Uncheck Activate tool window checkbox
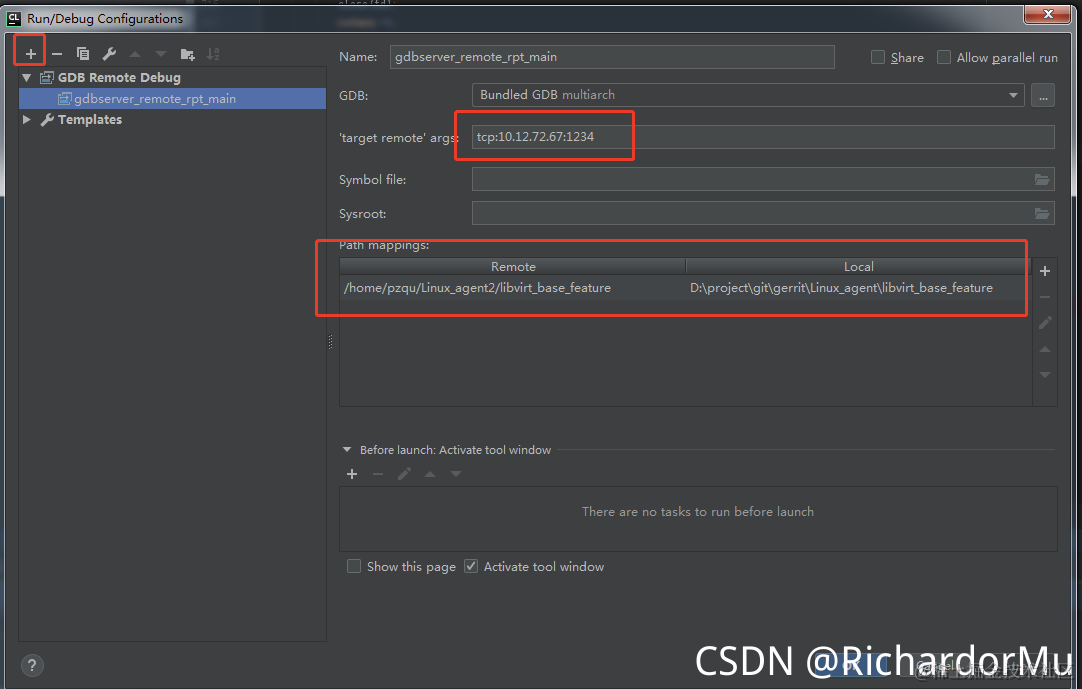 pyautogui.click(x=471, y=566)
